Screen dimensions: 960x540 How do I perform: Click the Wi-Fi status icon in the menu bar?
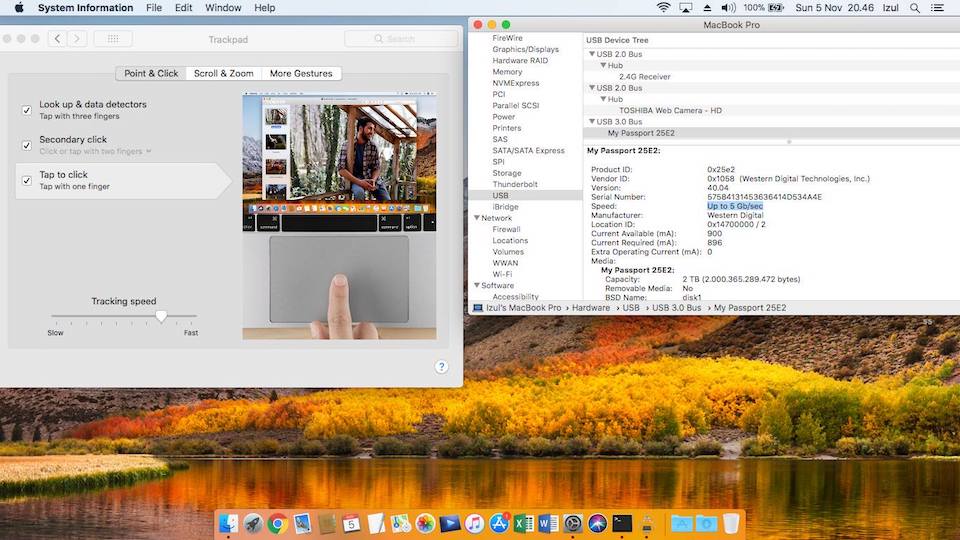point(663,8)
